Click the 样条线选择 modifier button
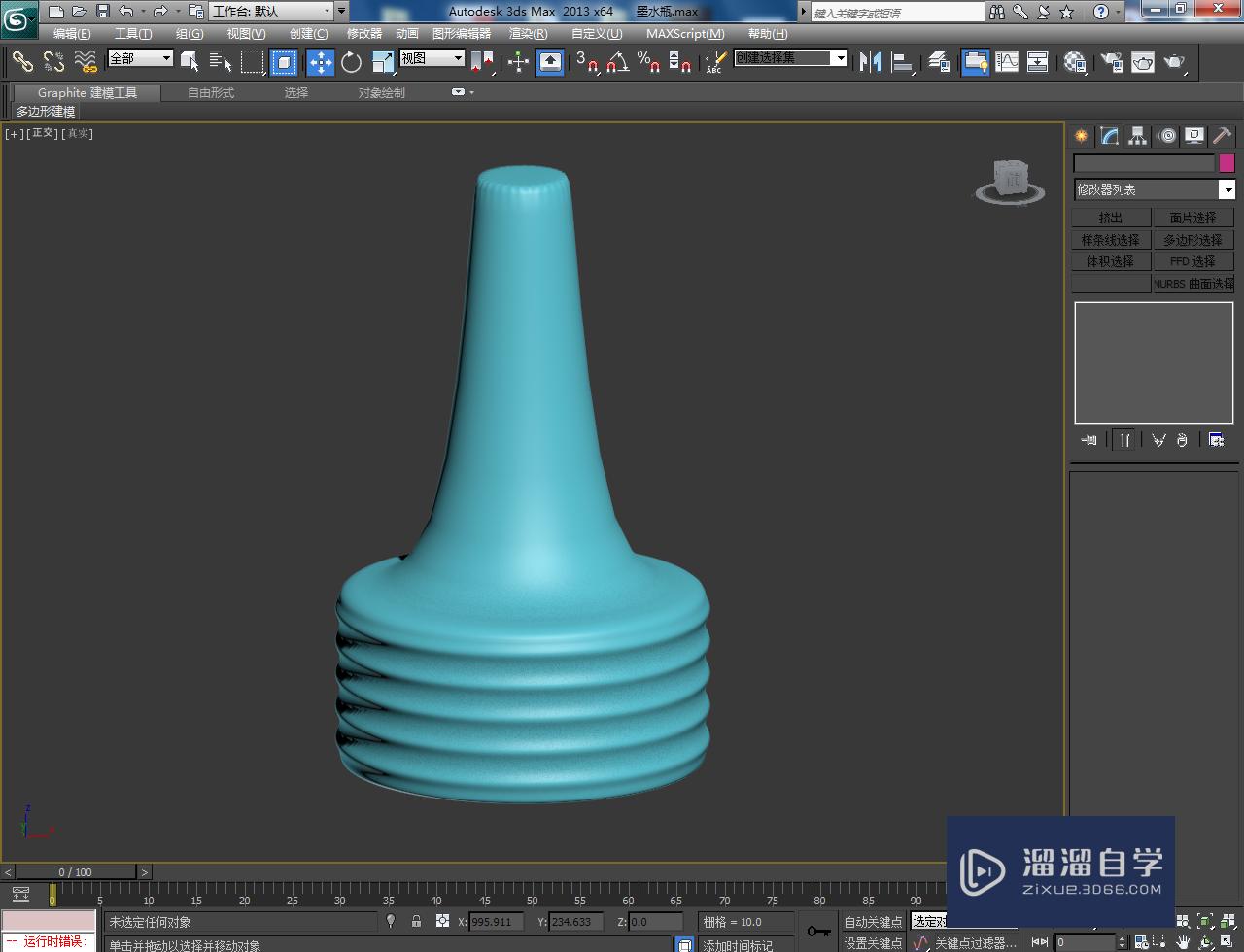The width and height of the screenshot is (1244, 952). [x=1111, y=240]
